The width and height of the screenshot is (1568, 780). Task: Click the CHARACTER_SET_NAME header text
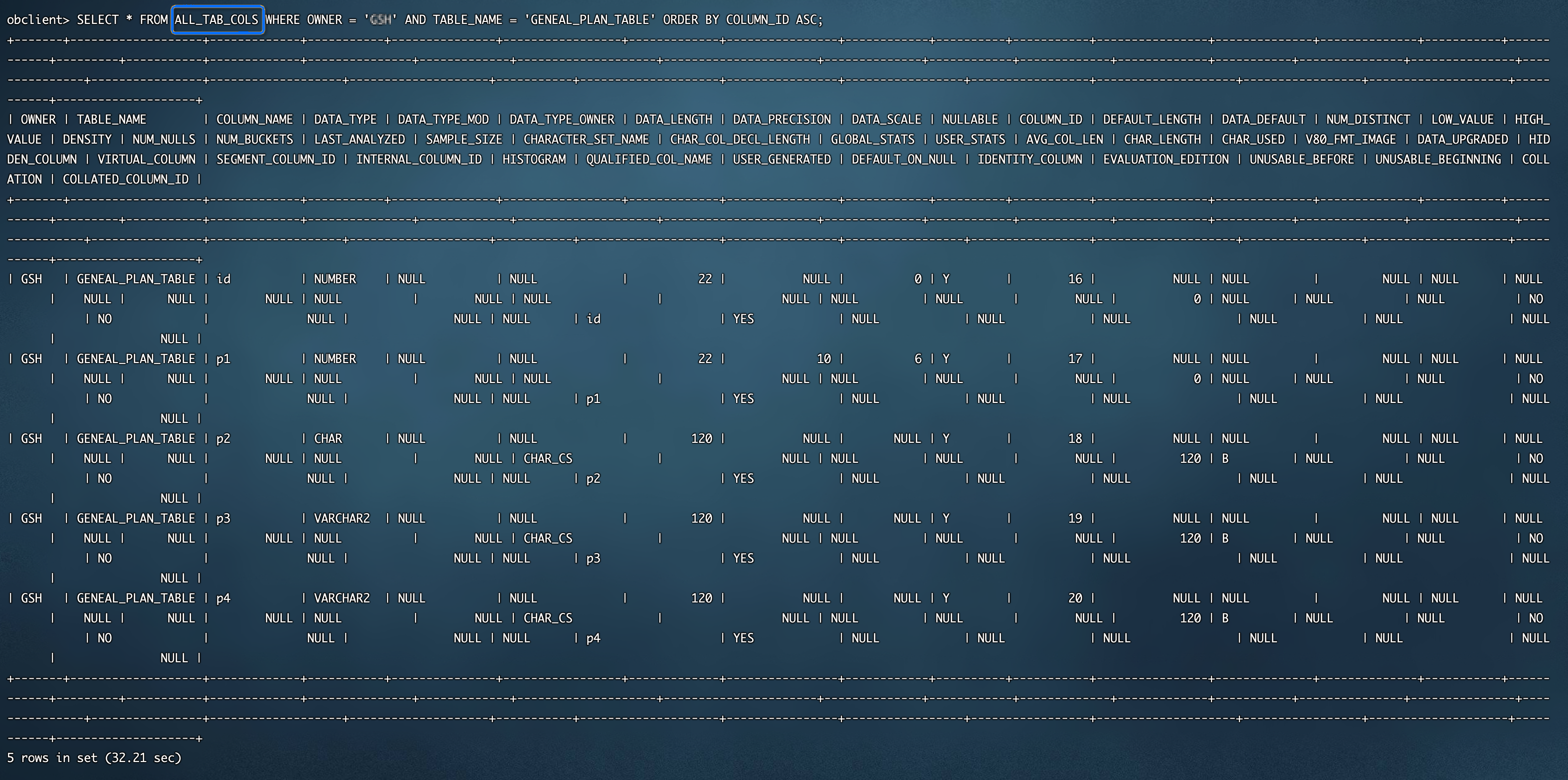click(586, 140)
